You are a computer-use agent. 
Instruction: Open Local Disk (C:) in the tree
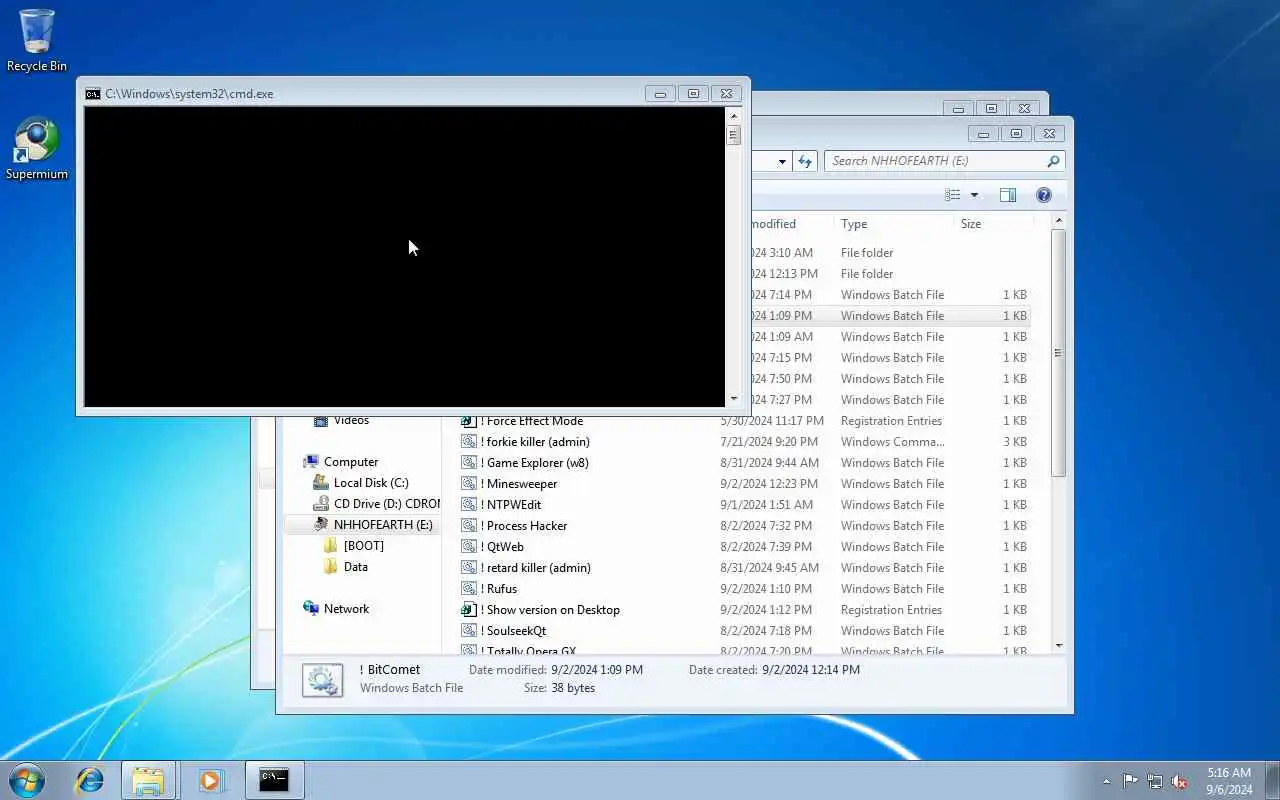click(370, 483)
